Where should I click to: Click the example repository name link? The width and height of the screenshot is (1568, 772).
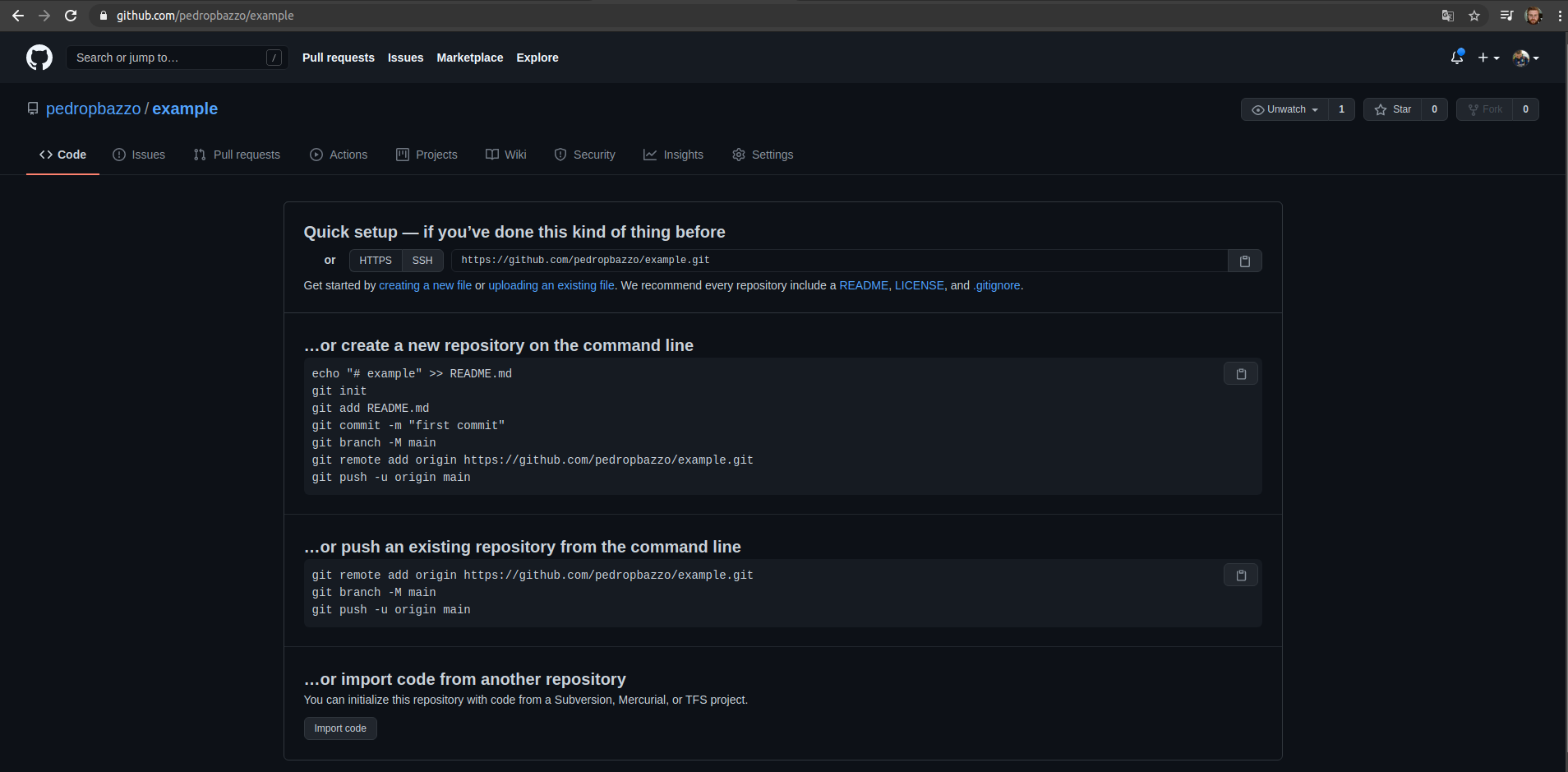pyautogui.click(x=185, y=109)
